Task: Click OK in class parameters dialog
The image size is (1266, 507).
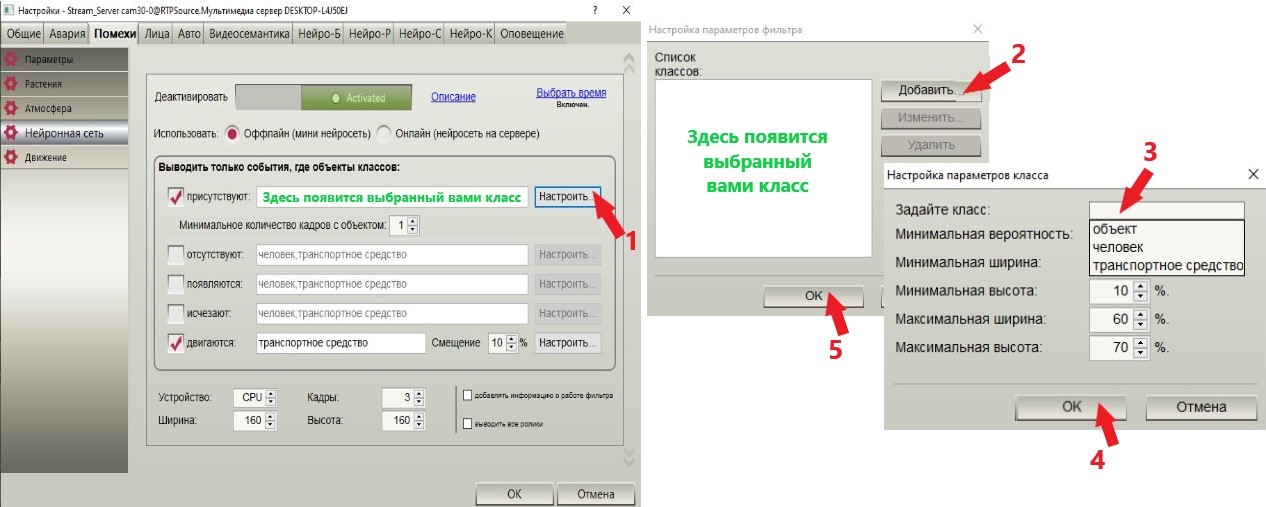Action: point(1071,407)
